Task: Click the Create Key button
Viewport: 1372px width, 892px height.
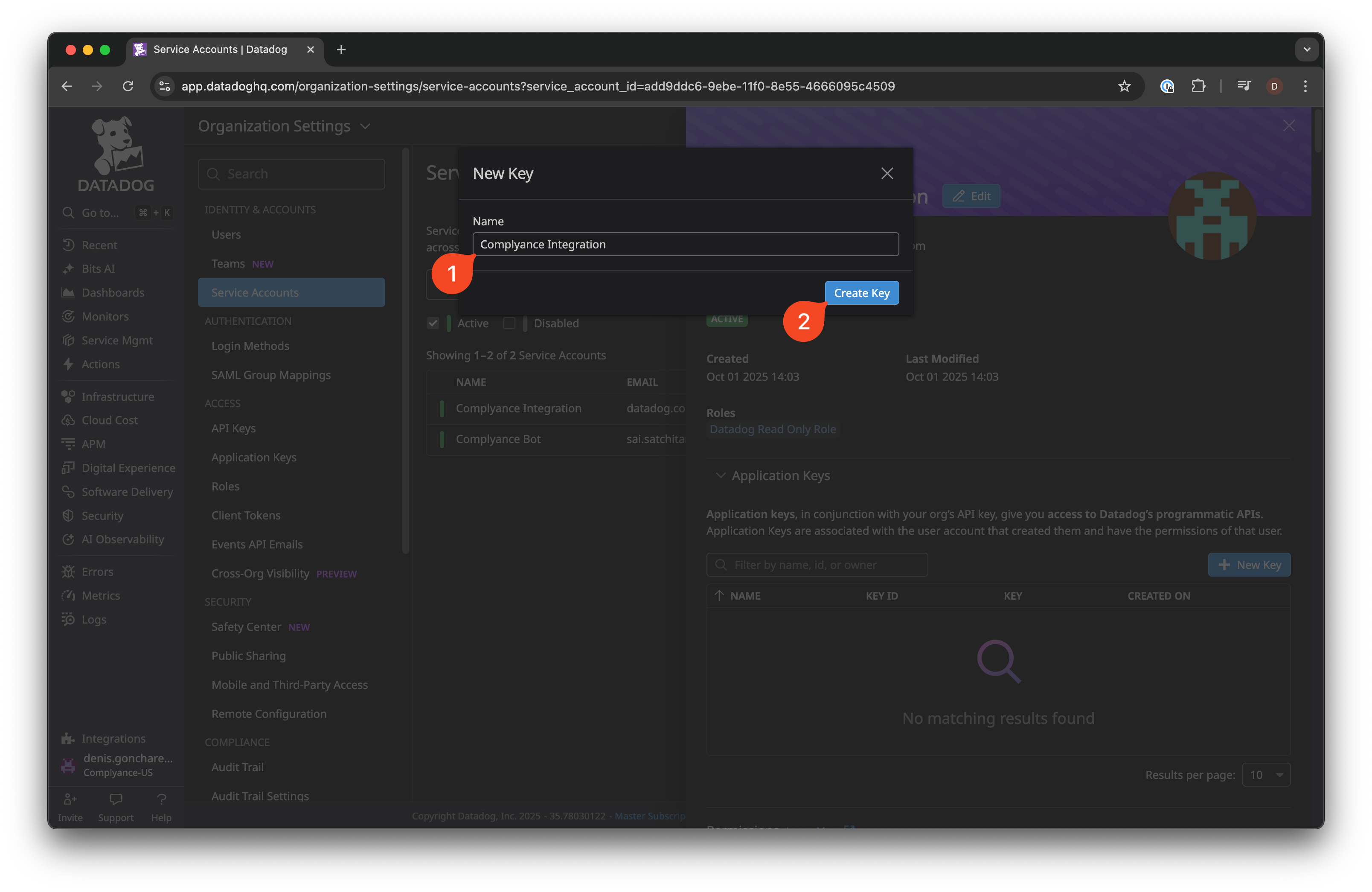Action: 861,292
